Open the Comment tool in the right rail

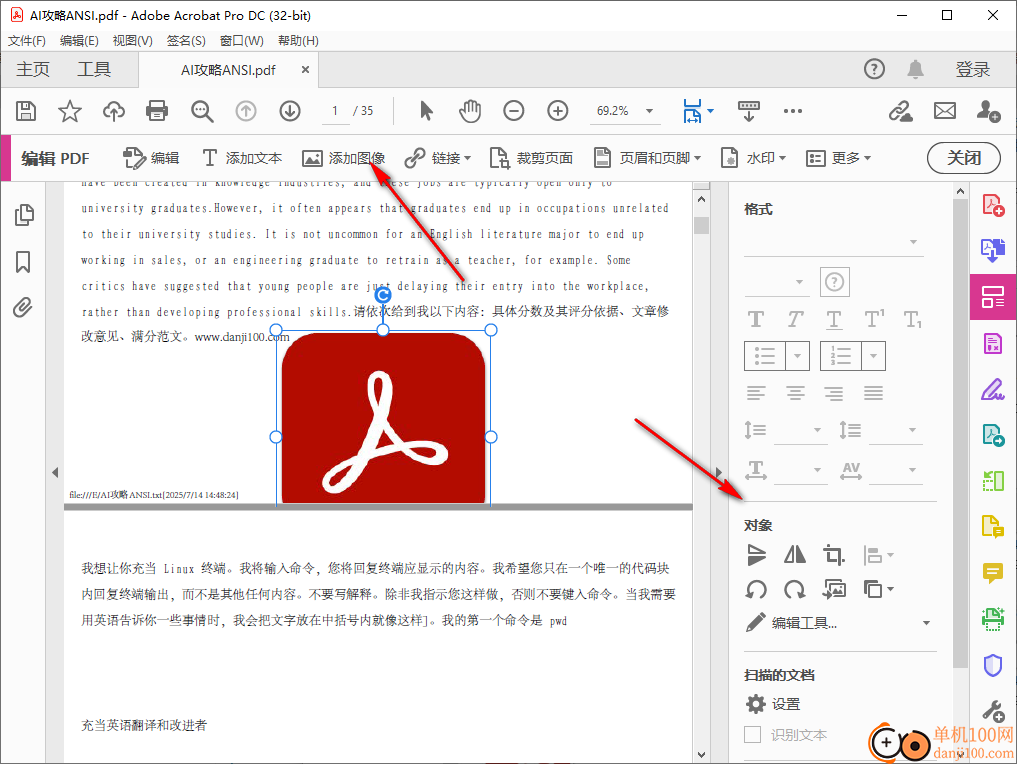pyautogui.click(x=993, y=573)
